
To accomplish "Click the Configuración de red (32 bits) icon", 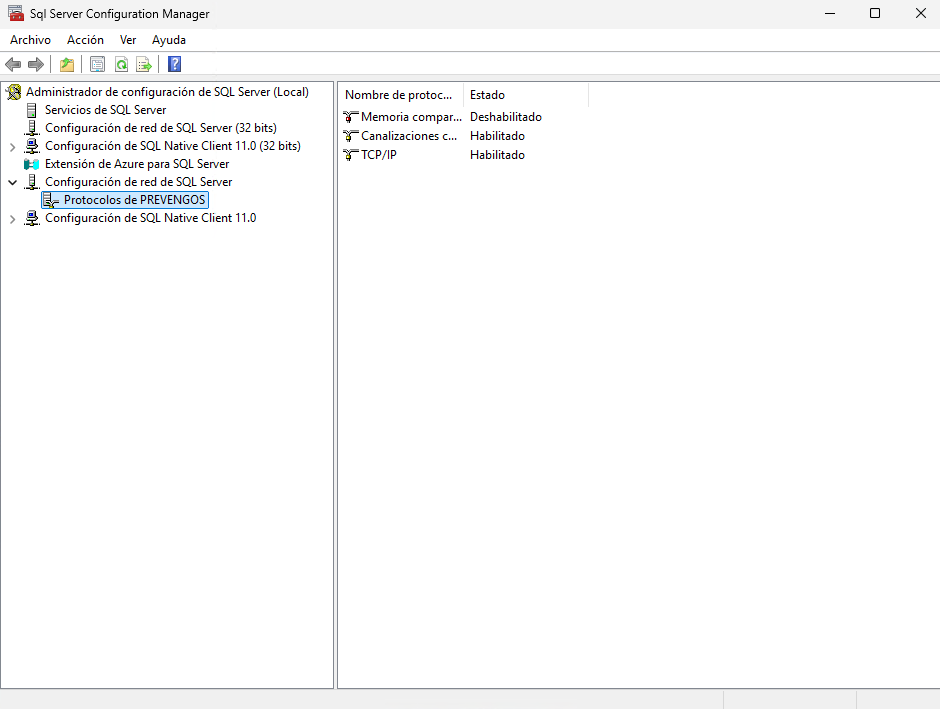I will tap(32, 128).
